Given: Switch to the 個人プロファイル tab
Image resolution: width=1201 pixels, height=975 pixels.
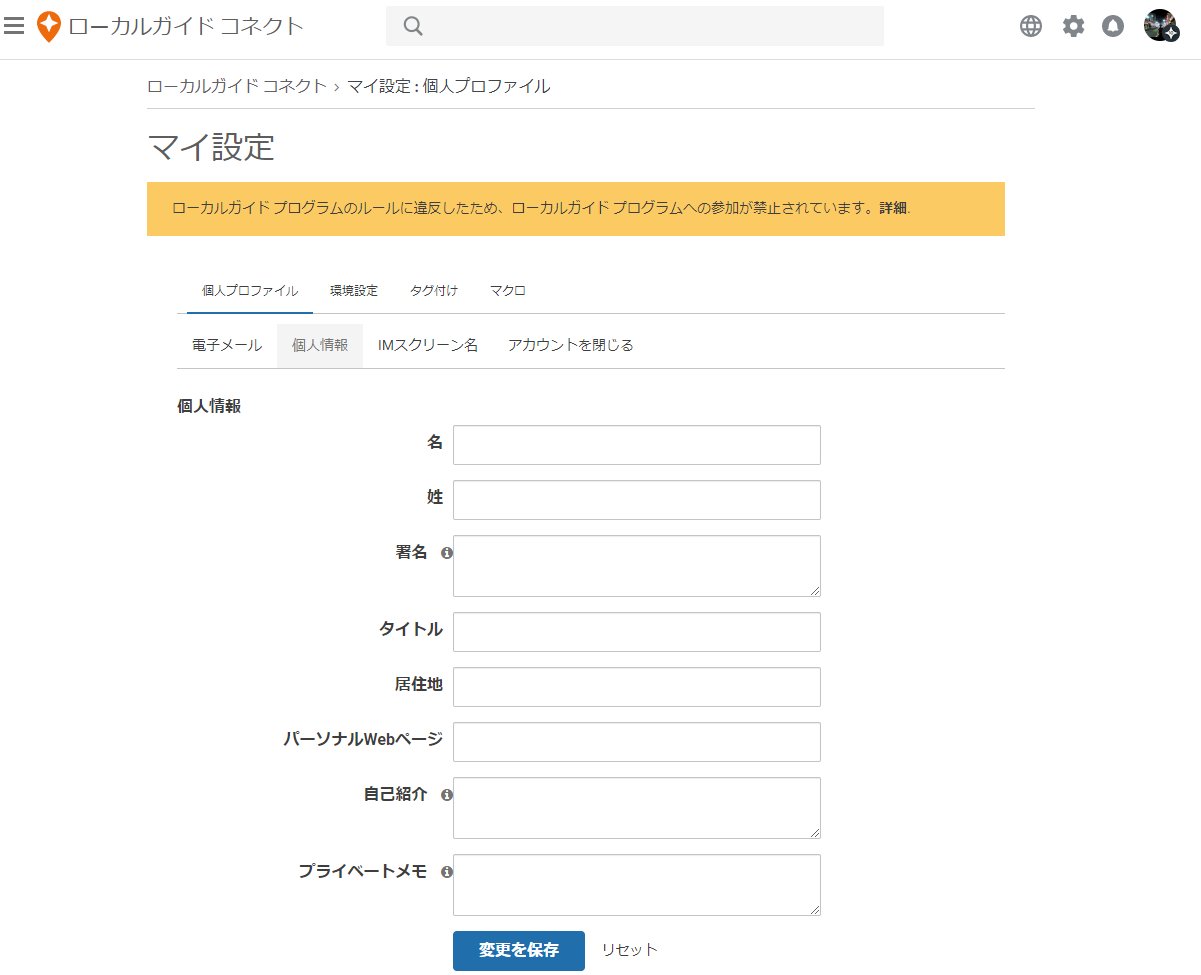Looking at the screenshot, I should coord(250,291).
